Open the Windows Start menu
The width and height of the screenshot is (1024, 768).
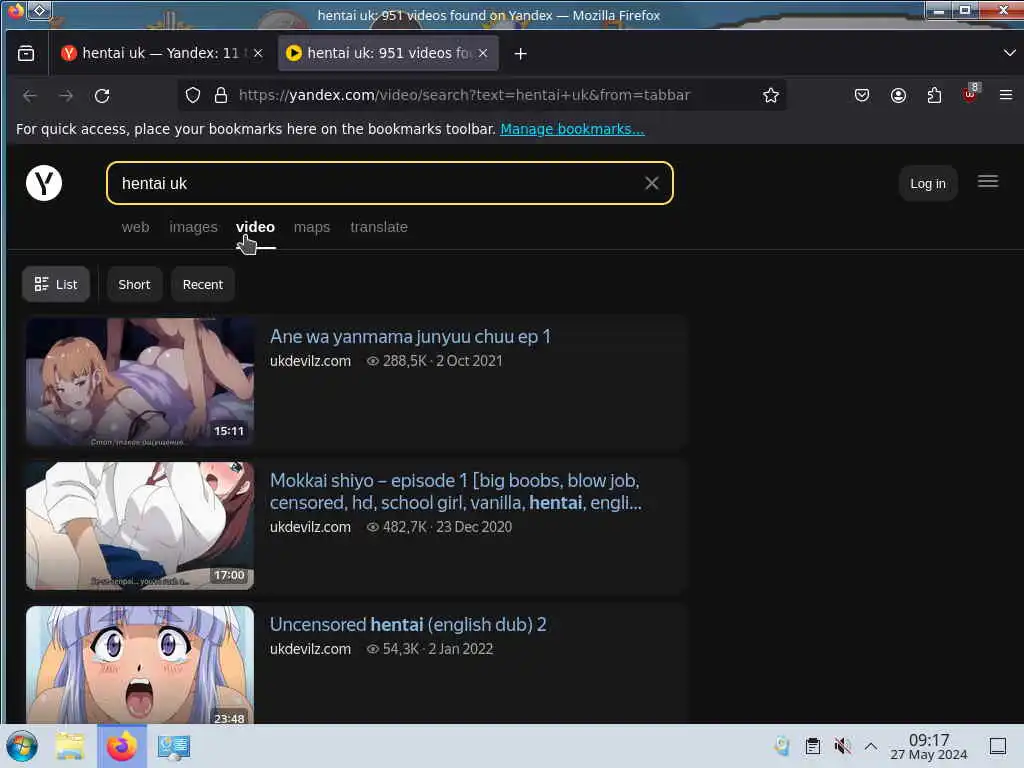click(22, 746)
